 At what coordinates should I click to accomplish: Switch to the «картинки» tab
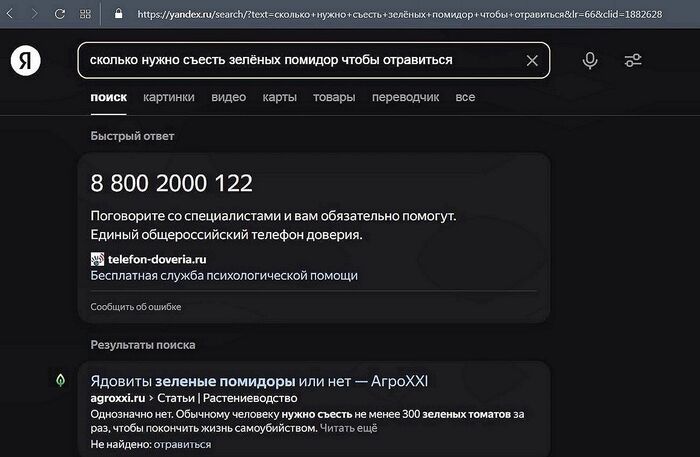point(169,97)
